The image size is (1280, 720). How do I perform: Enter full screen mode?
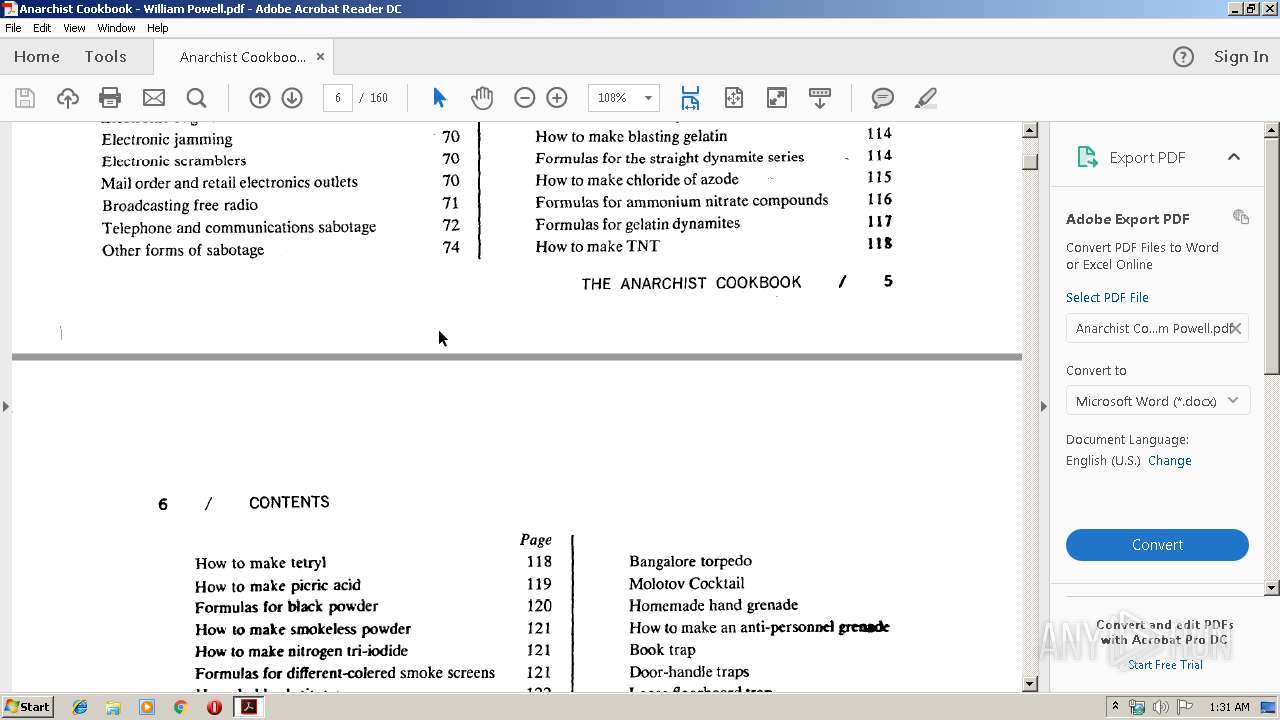(776, 98)
